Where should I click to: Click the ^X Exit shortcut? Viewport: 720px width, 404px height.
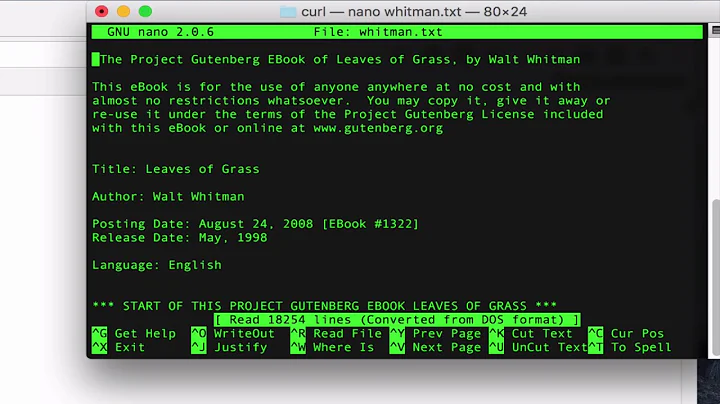(x=118, y=347)
